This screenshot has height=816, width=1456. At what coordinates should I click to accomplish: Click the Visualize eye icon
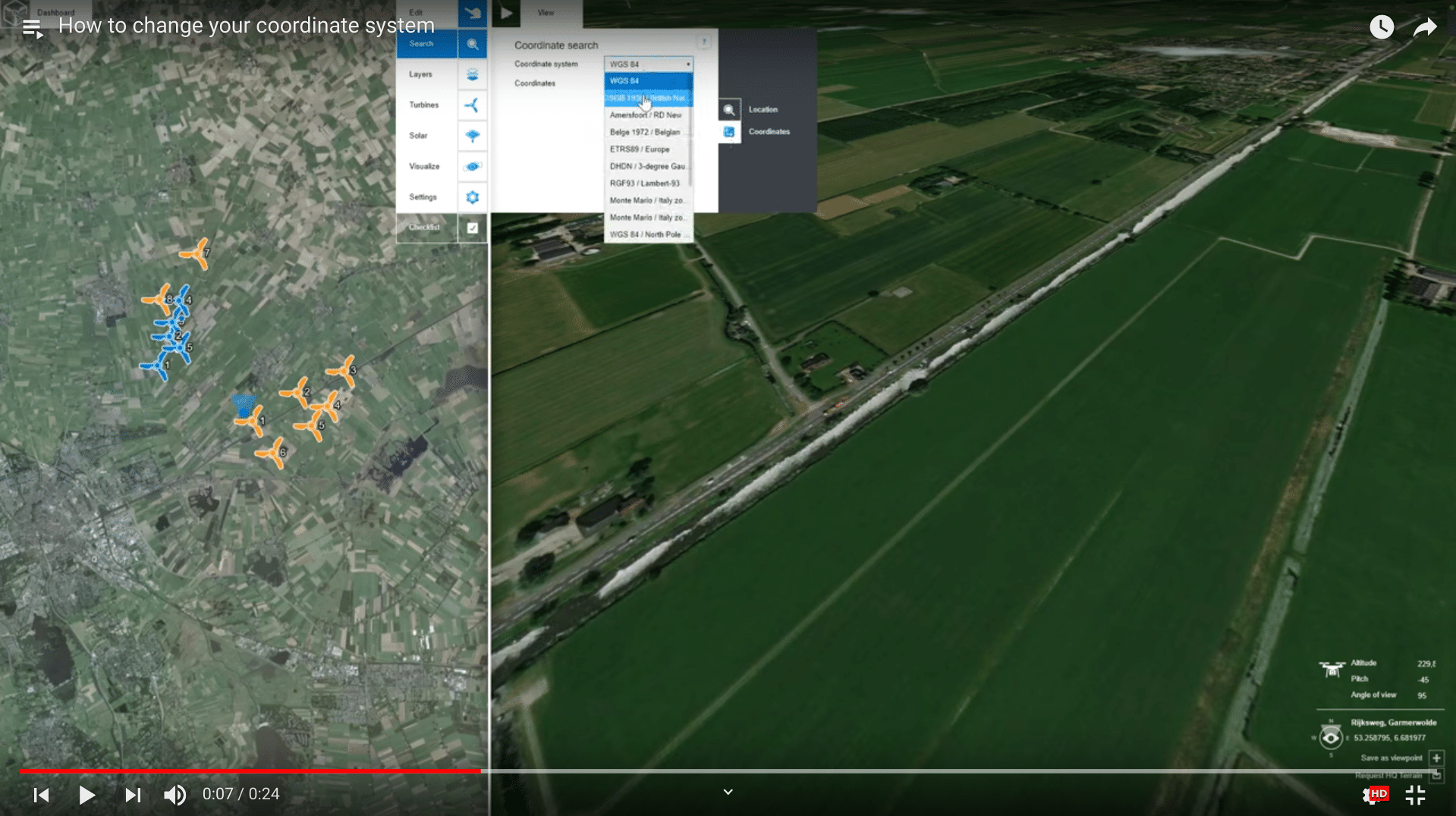pos(472,166)
